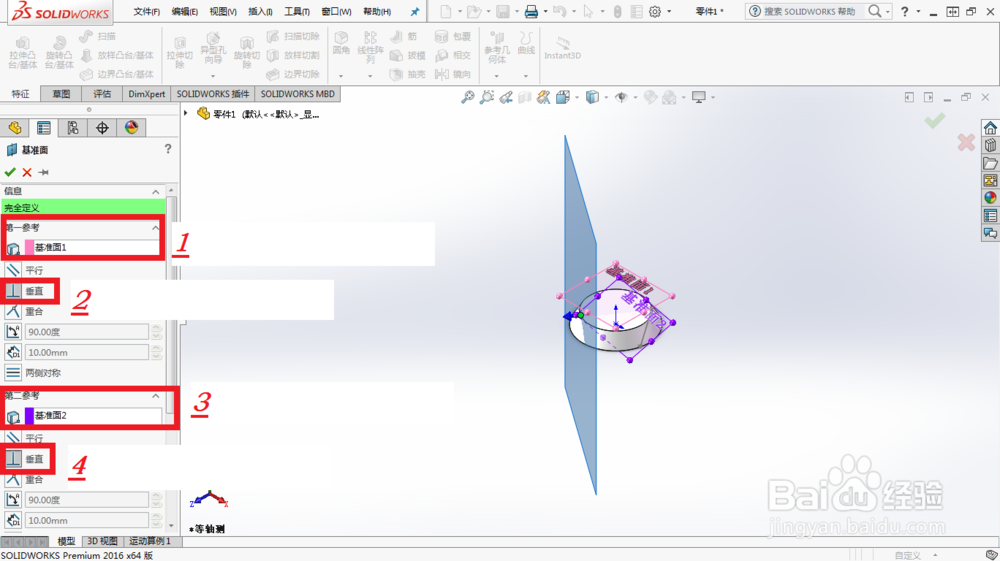Click the pushpin keep-visible icon
The image size is (1000, 561).
pyautogui.click(x=43, y=172)
